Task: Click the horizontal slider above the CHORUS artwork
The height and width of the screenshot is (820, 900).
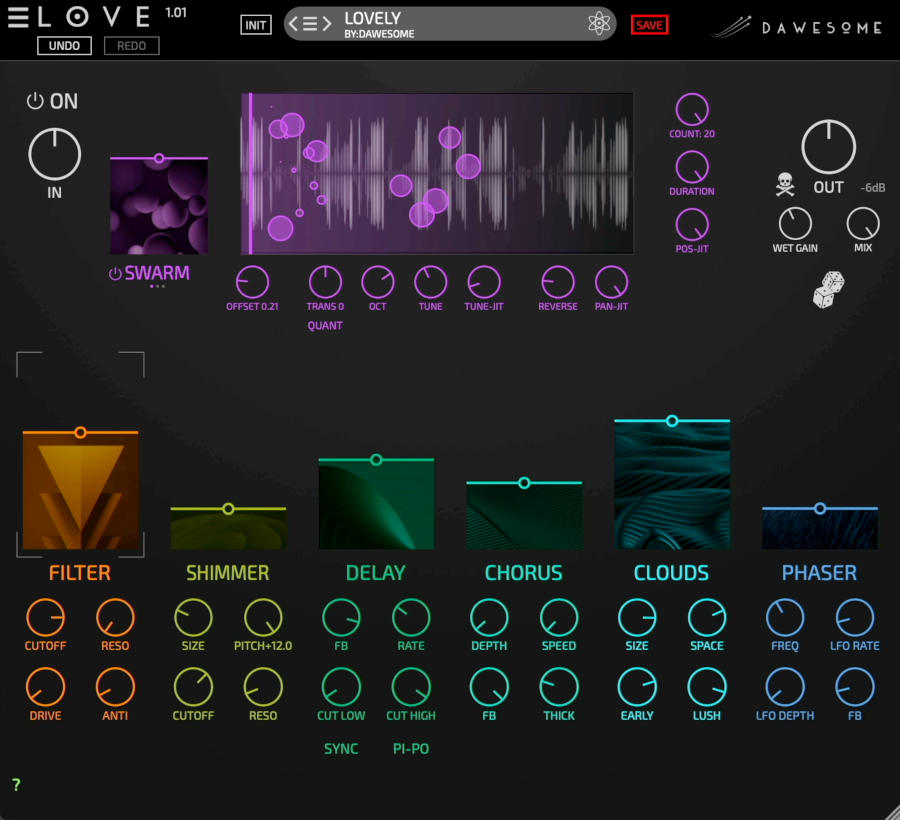Action: click(524, 482)
